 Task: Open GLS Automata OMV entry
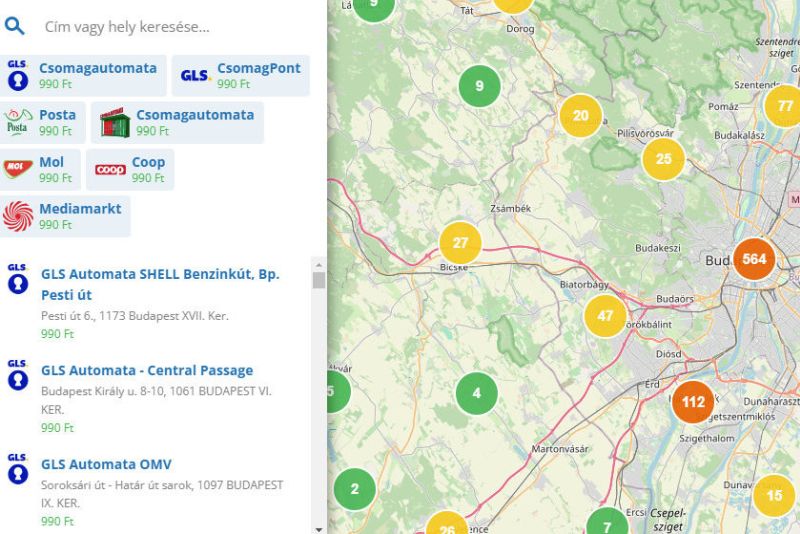click(106, 464)
